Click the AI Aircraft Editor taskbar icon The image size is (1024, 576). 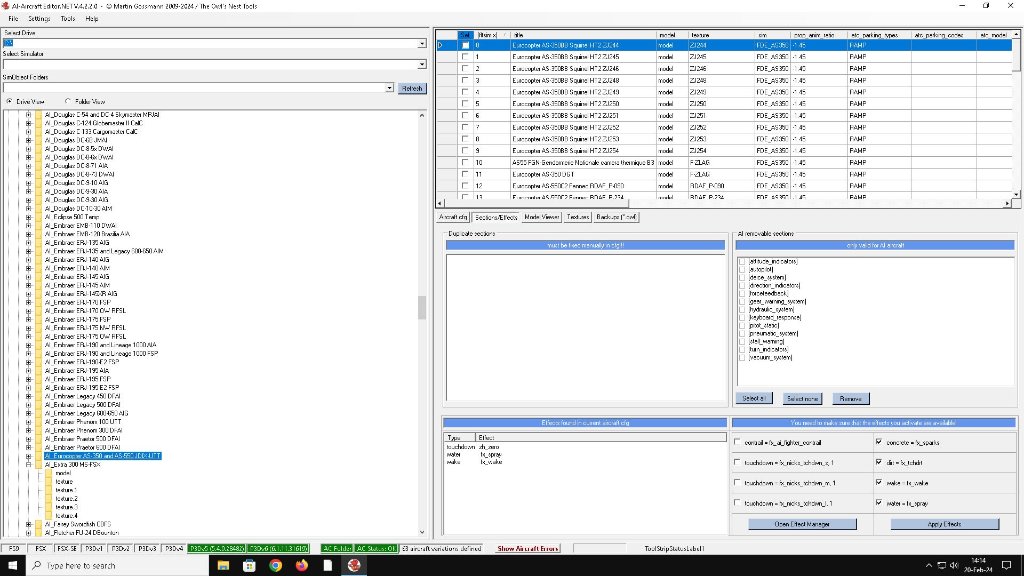(354, 566)
